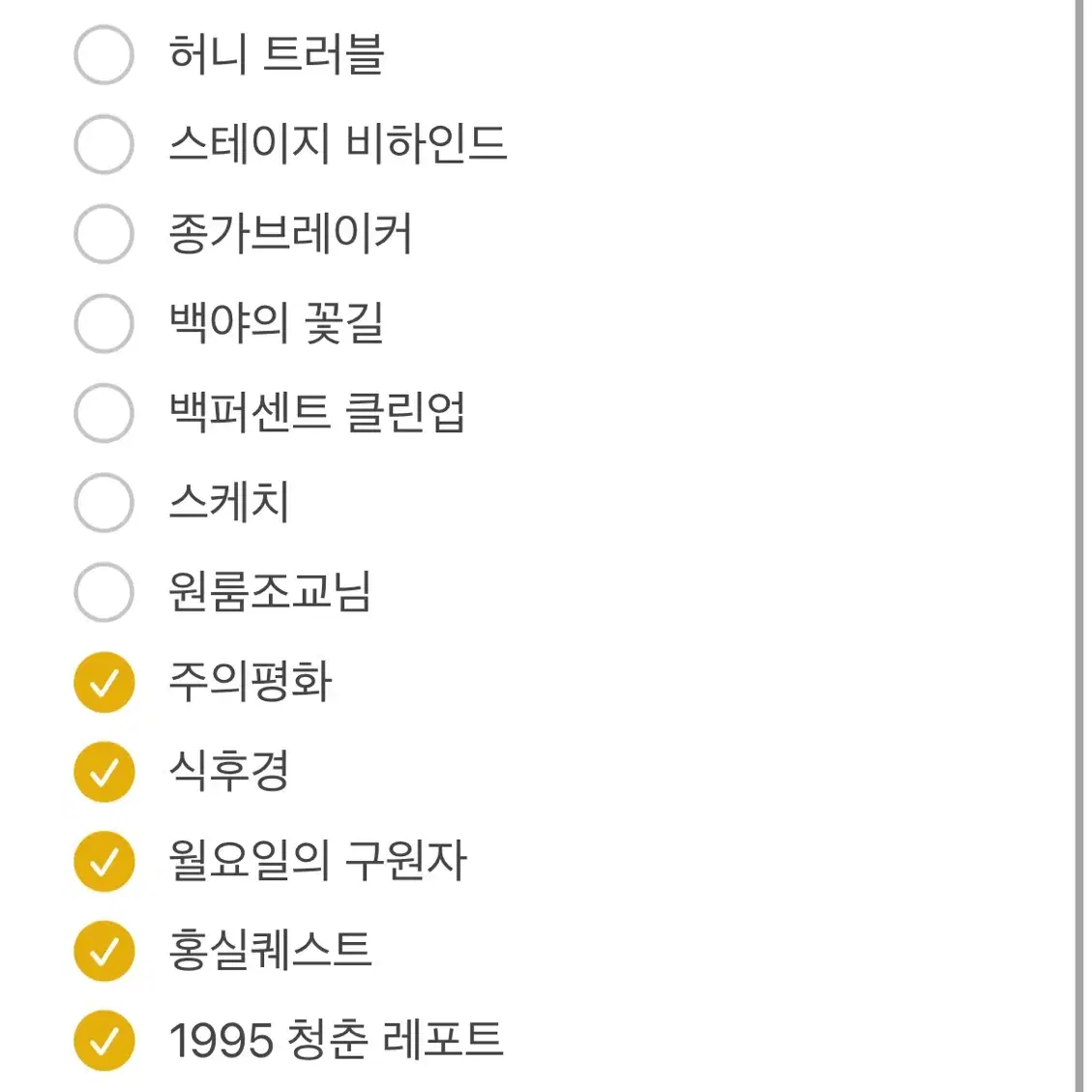
Task: Uncheck the 식후경 checkbox
Action: pyautogui.click(x=103, y=770)
